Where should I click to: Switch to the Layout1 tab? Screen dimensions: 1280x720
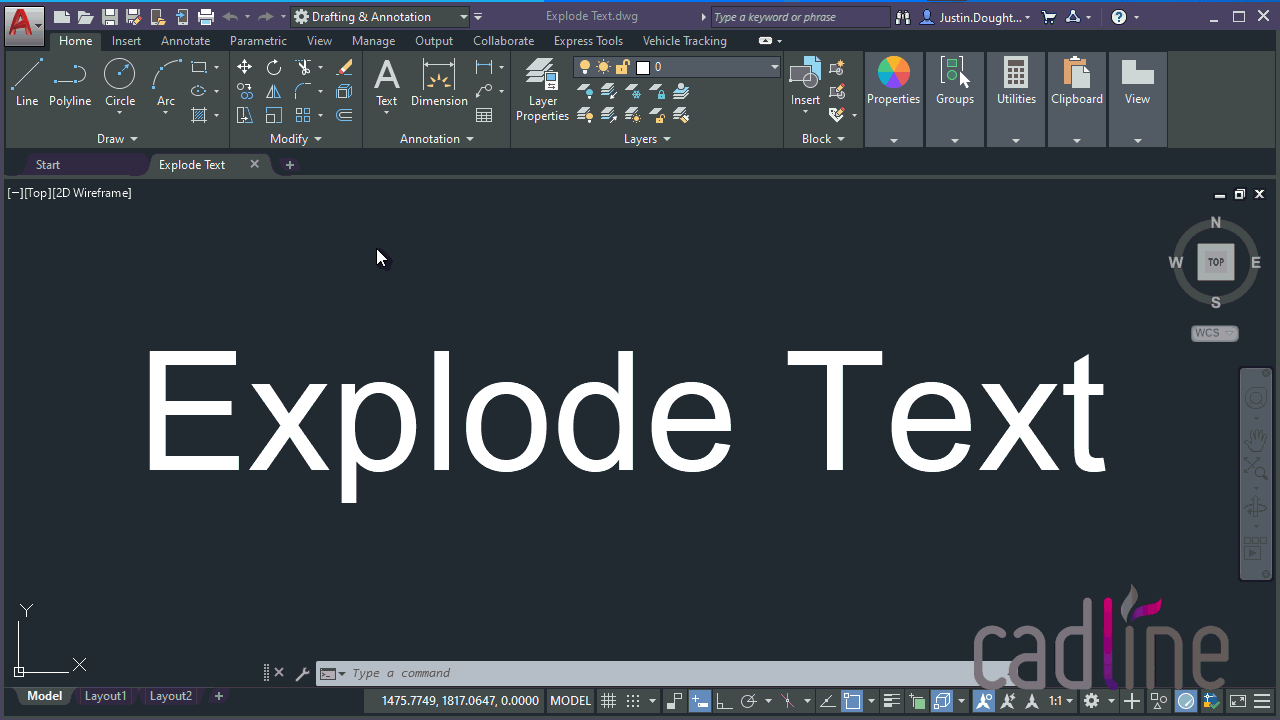click(105, 695)
